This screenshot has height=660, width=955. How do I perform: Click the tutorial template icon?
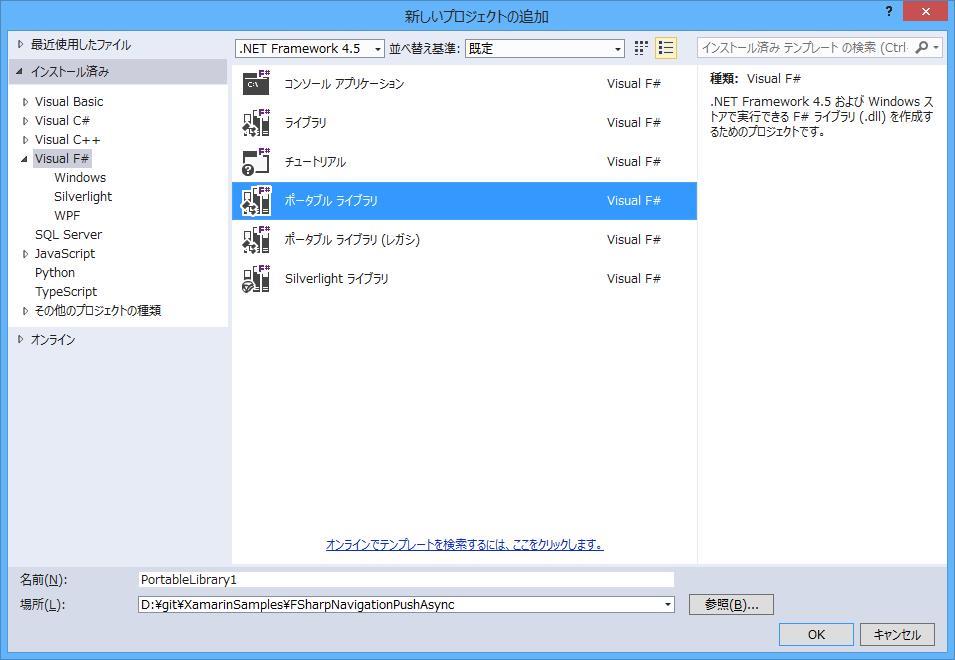pyautogui.click(x=256, y=162)
